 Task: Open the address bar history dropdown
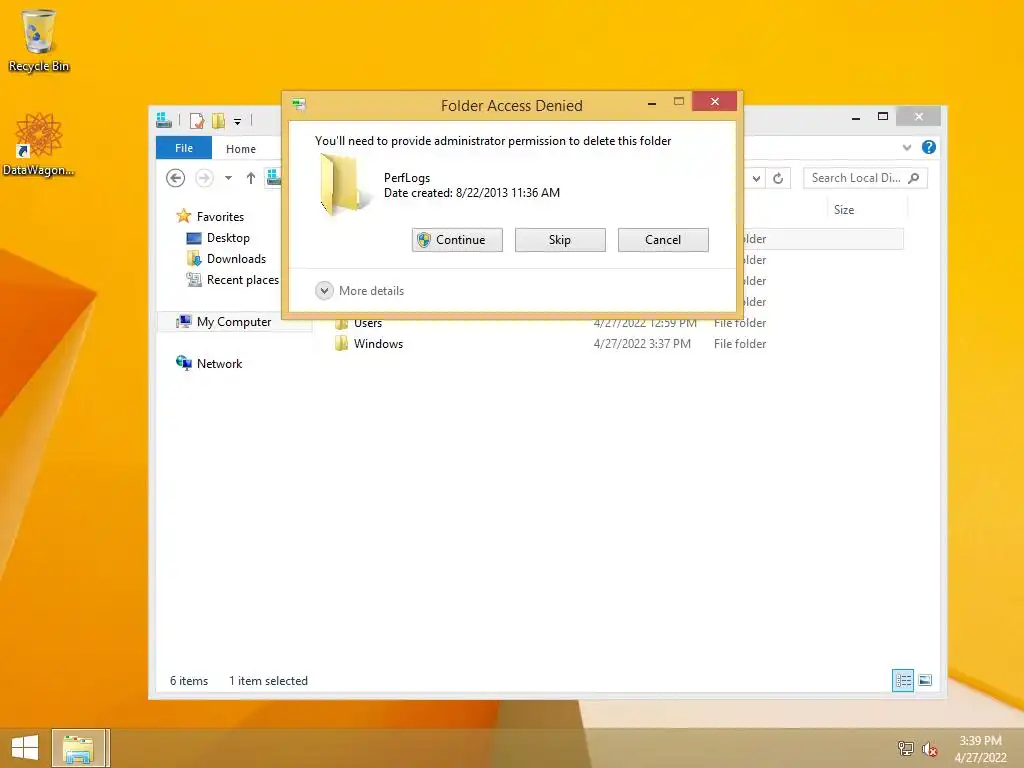point(756,178)
